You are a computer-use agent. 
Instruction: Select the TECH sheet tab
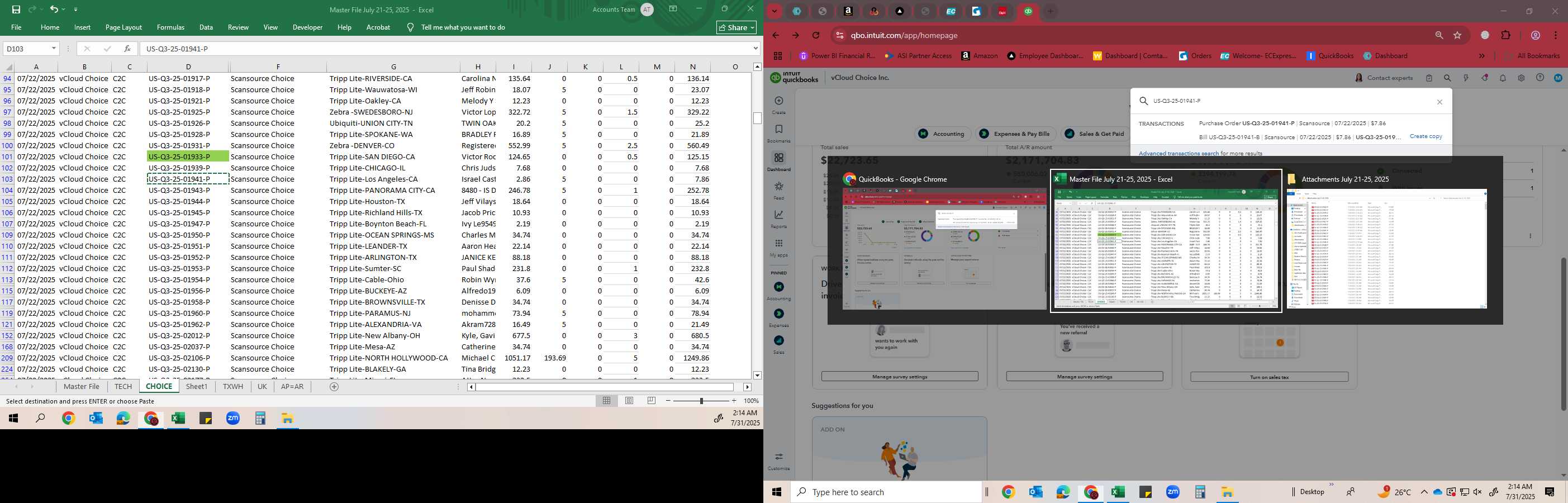tap(123, 387)
